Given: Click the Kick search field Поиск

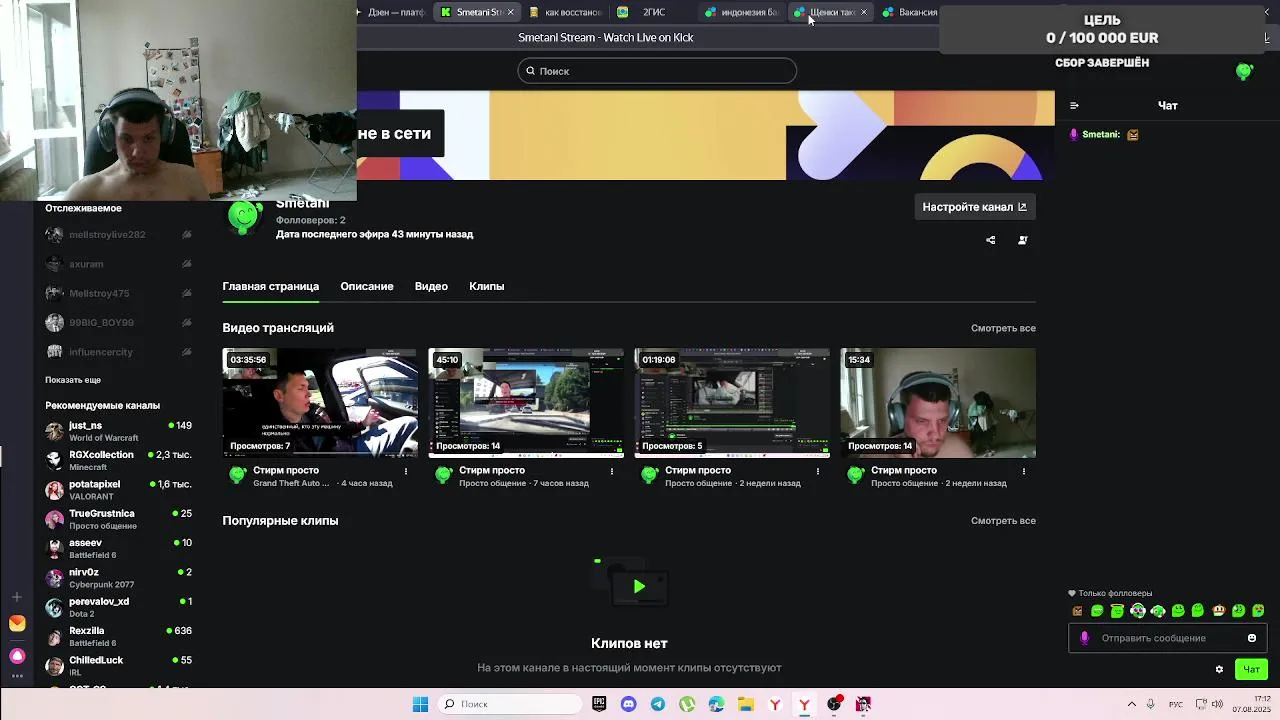Looking at the screenshot, I should click(657, 71).
